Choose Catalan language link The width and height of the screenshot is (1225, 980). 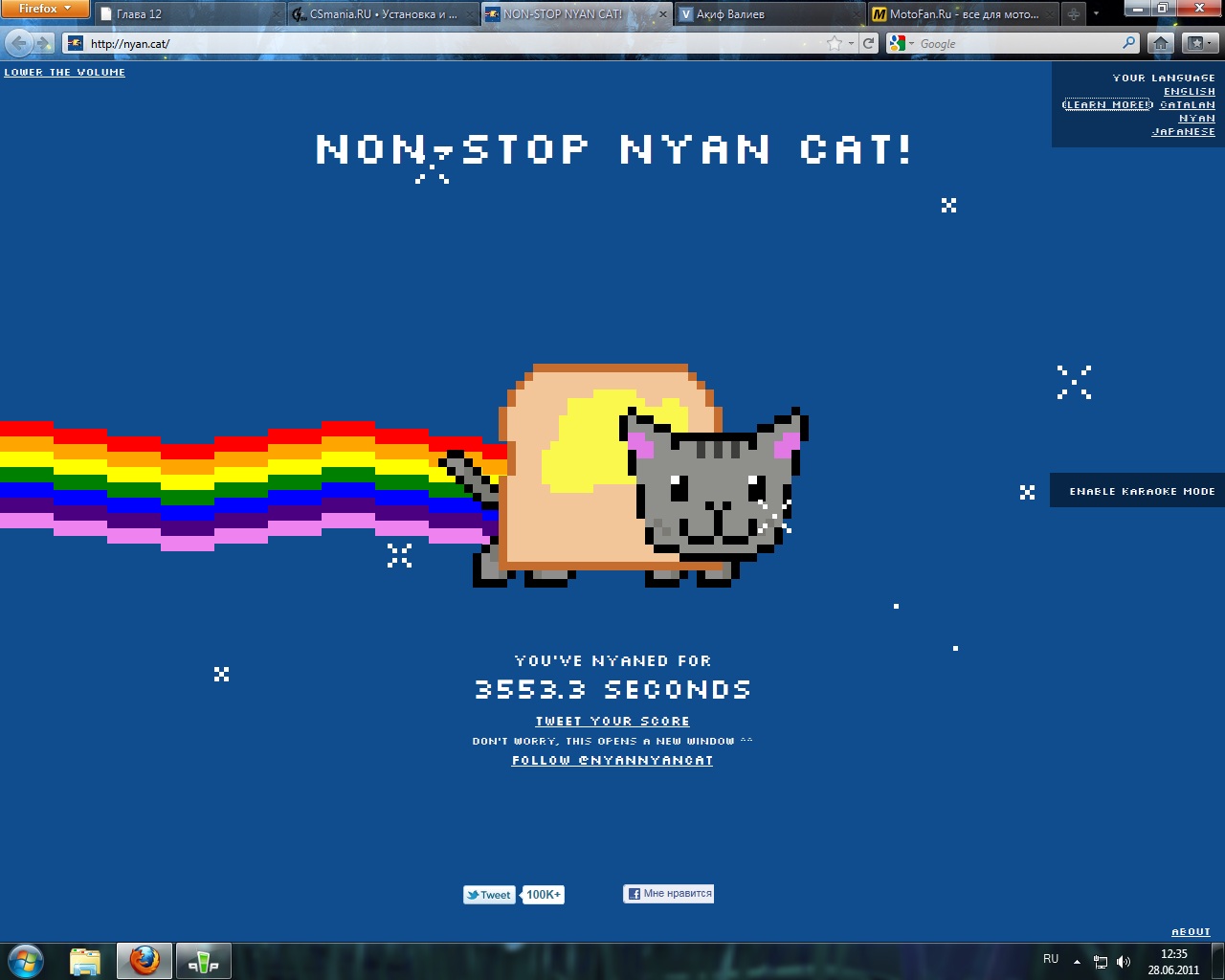pyautogui.click(x=1188, y=105)
